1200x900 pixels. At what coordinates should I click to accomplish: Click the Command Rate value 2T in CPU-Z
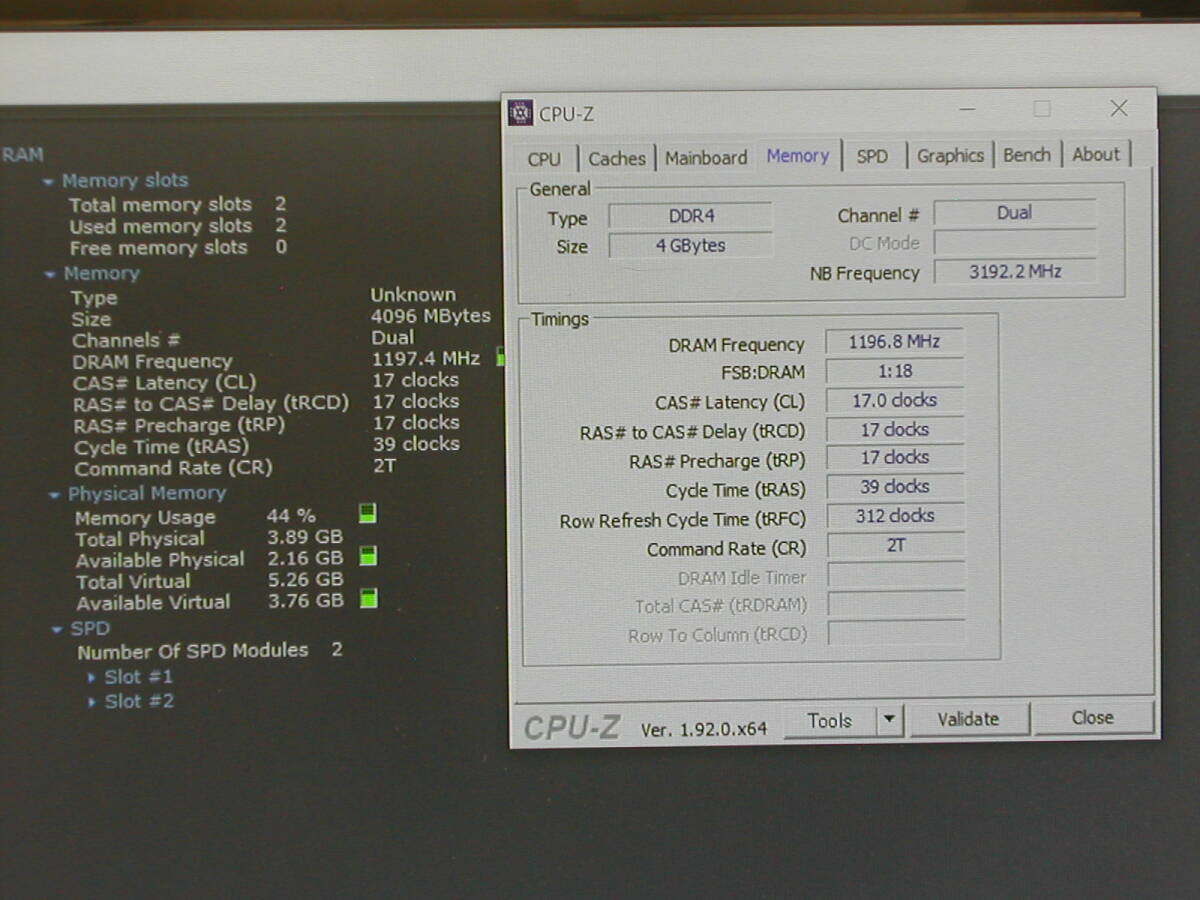[896, 545]
